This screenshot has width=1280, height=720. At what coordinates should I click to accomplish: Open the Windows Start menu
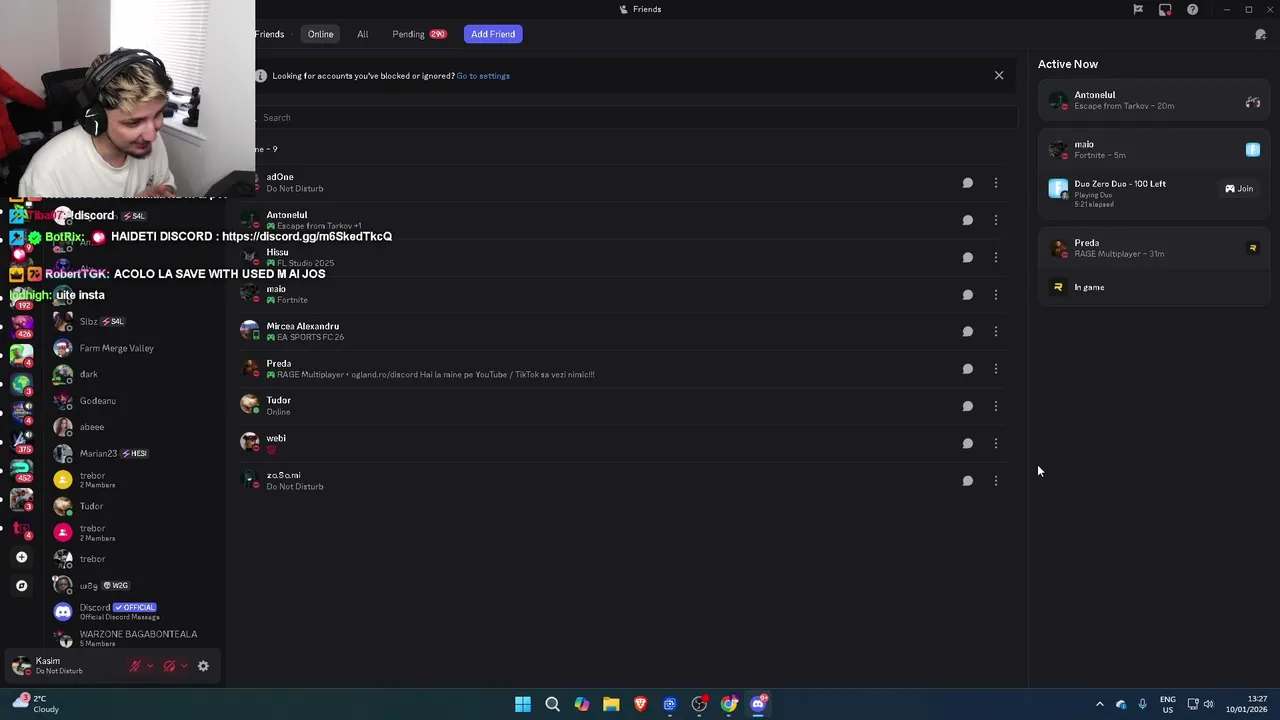coord(523,704)
